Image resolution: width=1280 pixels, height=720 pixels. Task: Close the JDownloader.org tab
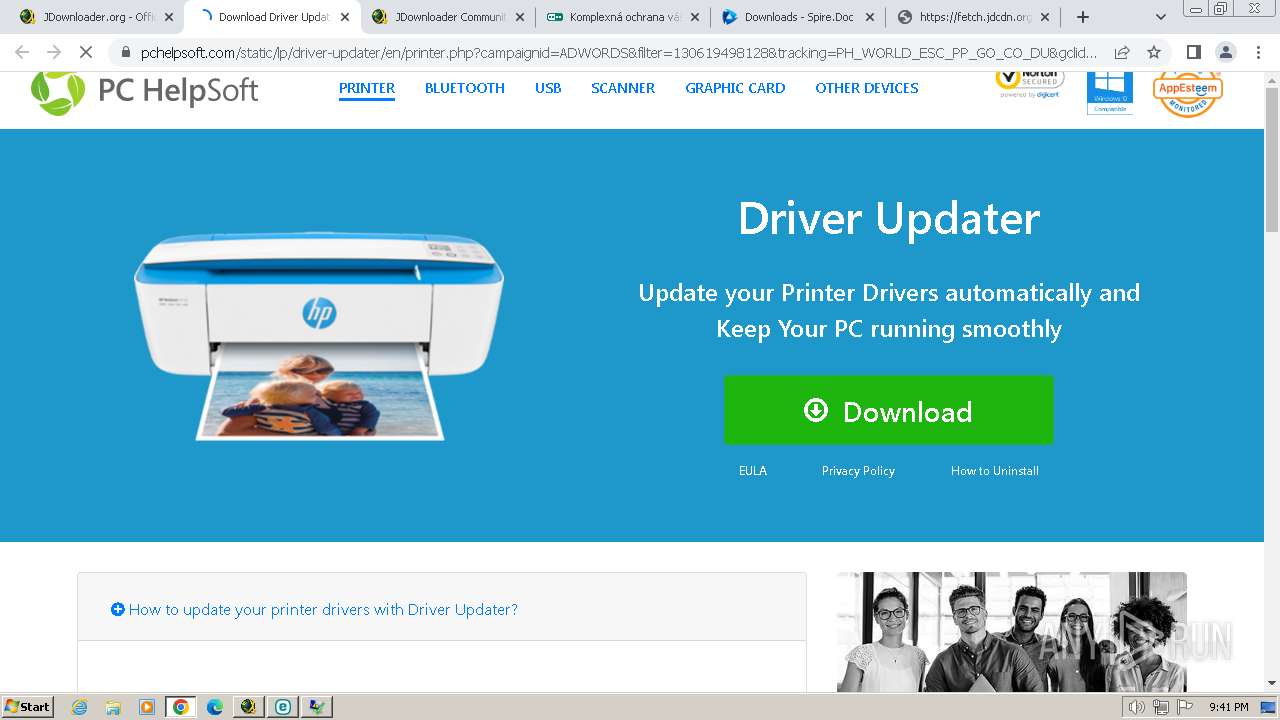coord(169,17)
